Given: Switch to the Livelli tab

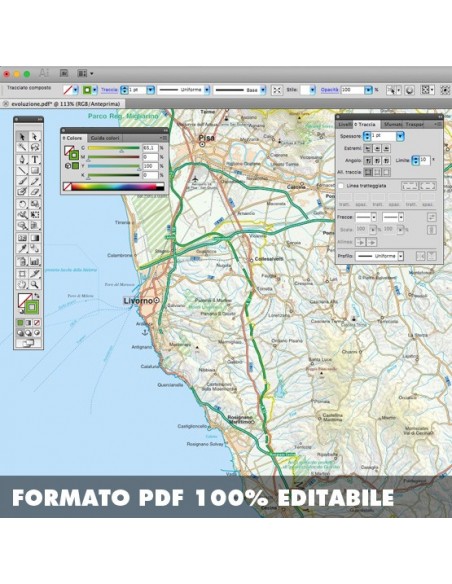Looking at the screenshot, I should (345, 124).
